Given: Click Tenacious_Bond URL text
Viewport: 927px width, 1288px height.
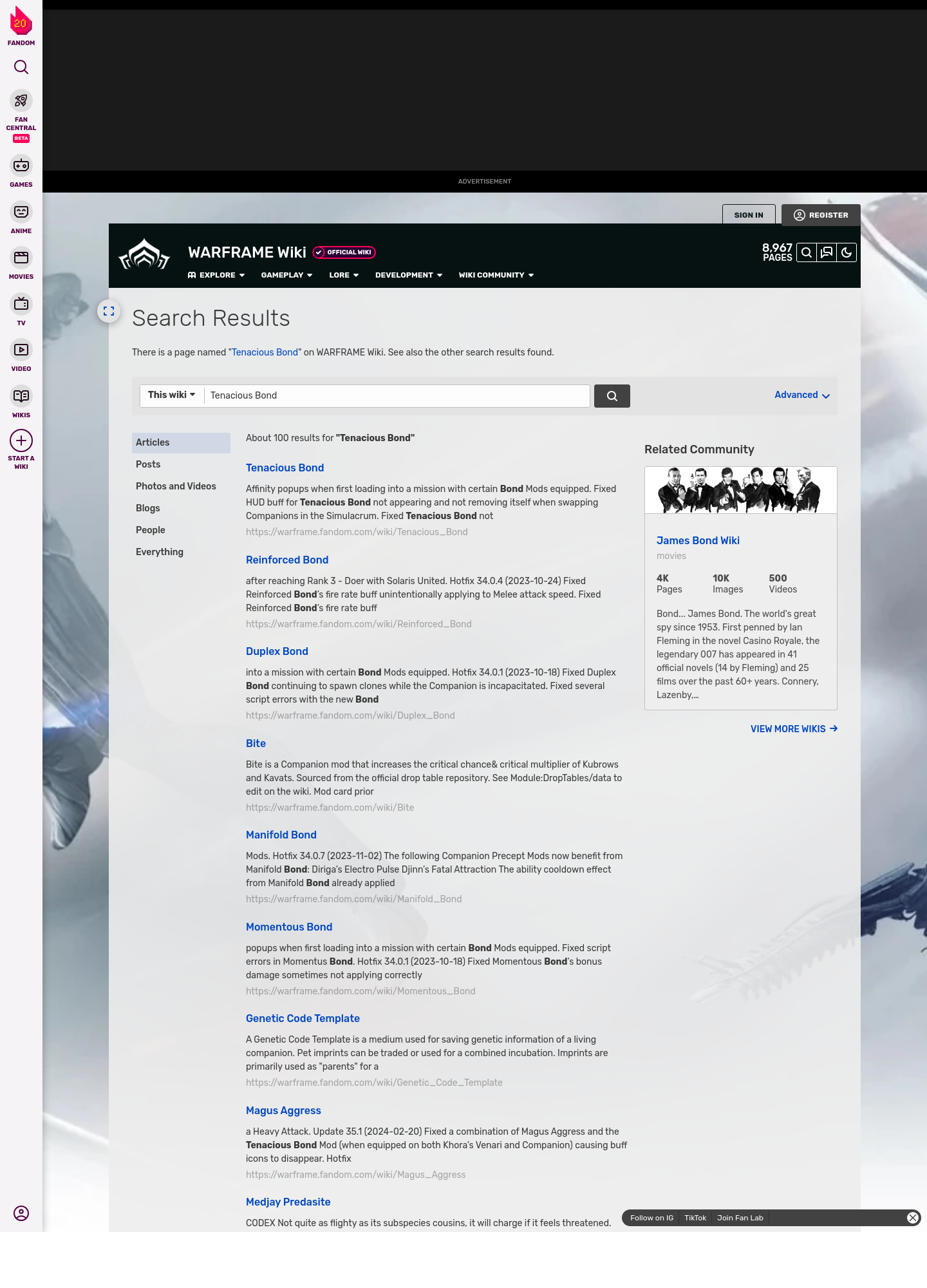Looking at the screenshot, I should 357,532.
